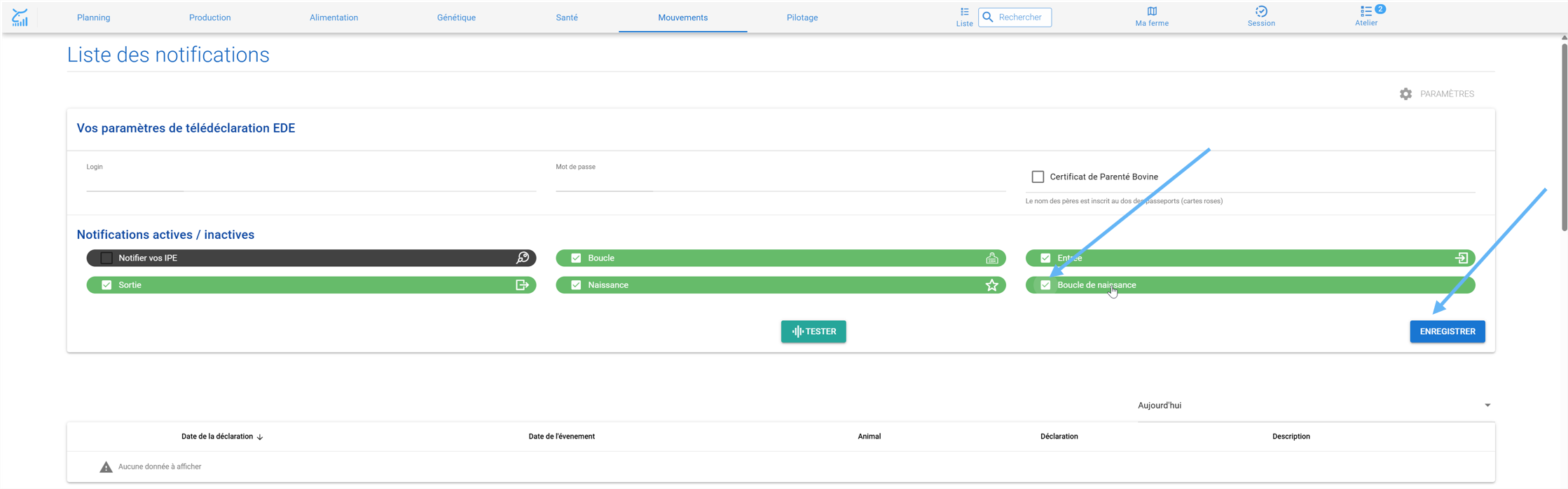Viewport: 1568px width, 489px height.
Task: Click the magnifier icon on the Notifier vos IPE bar
Action: point(523,258)
